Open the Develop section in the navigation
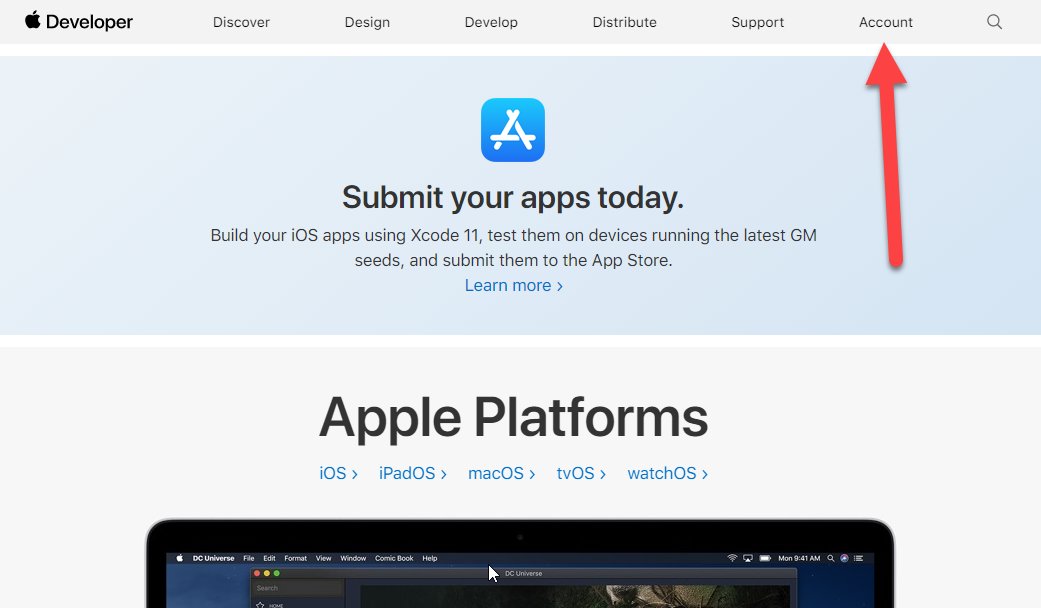This screenshot has height=608, width=1041. [491, 21]
